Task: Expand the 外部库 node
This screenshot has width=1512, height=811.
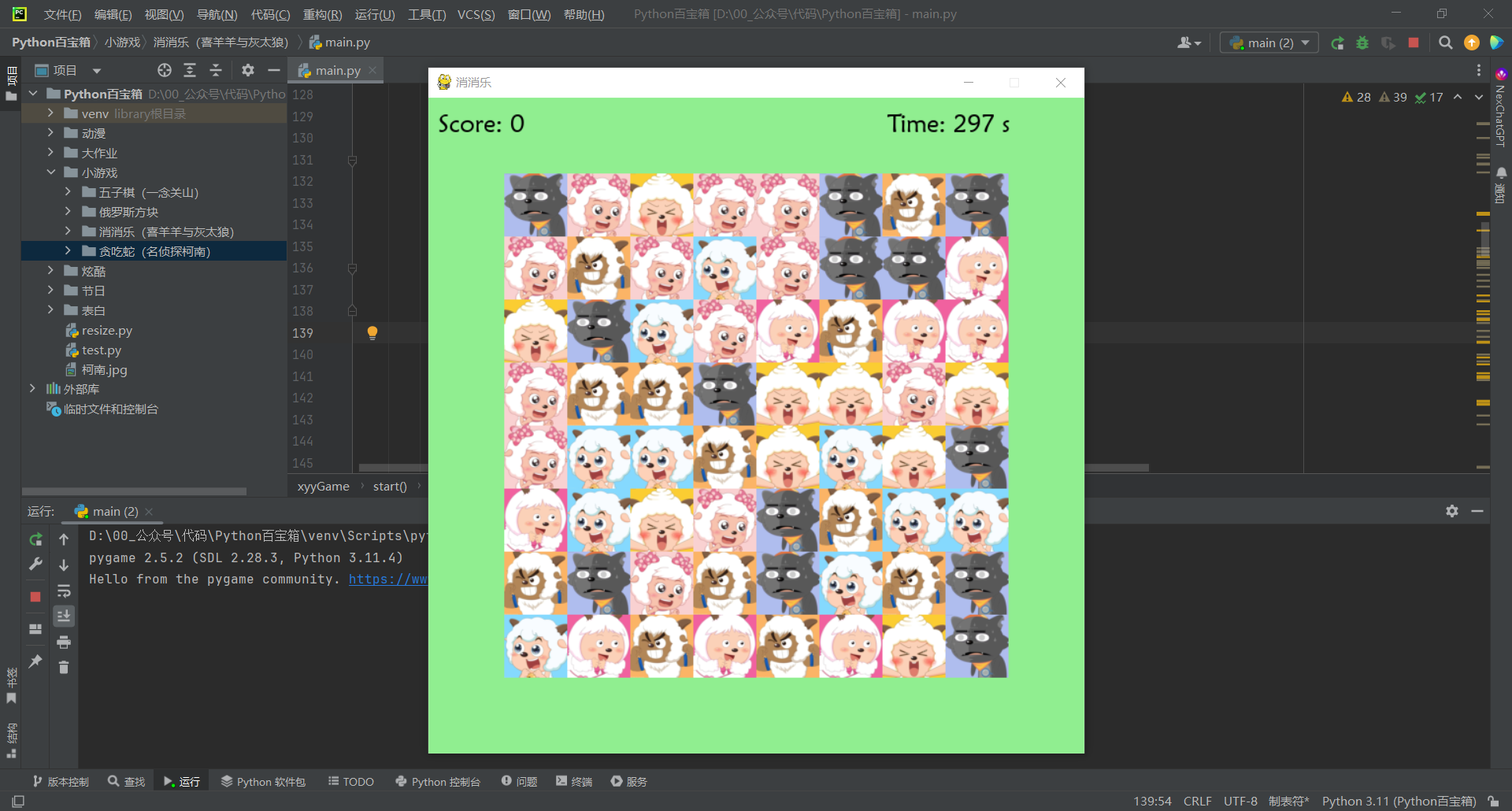Action: [x=32, y=389]
